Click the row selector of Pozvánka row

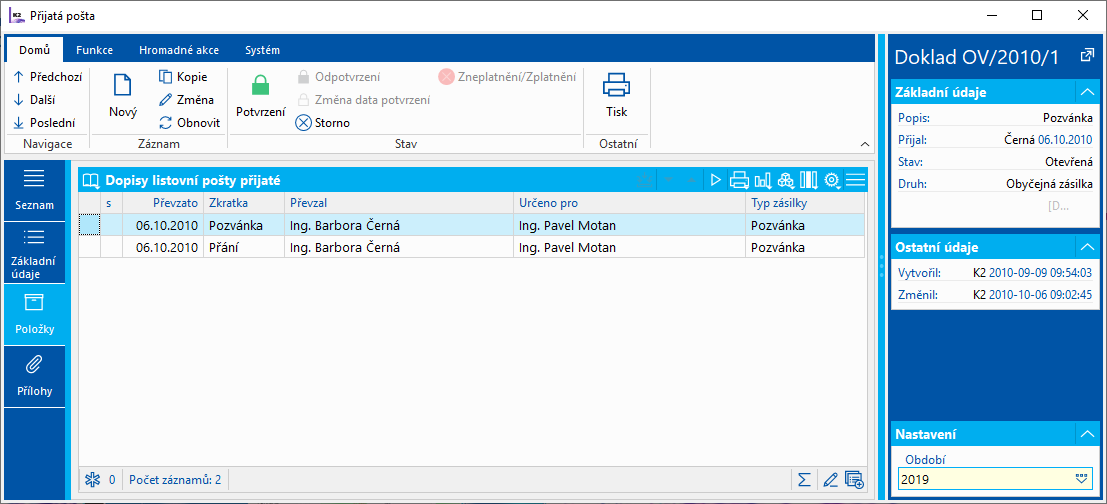pyautogui.click(x=90, y=225)
